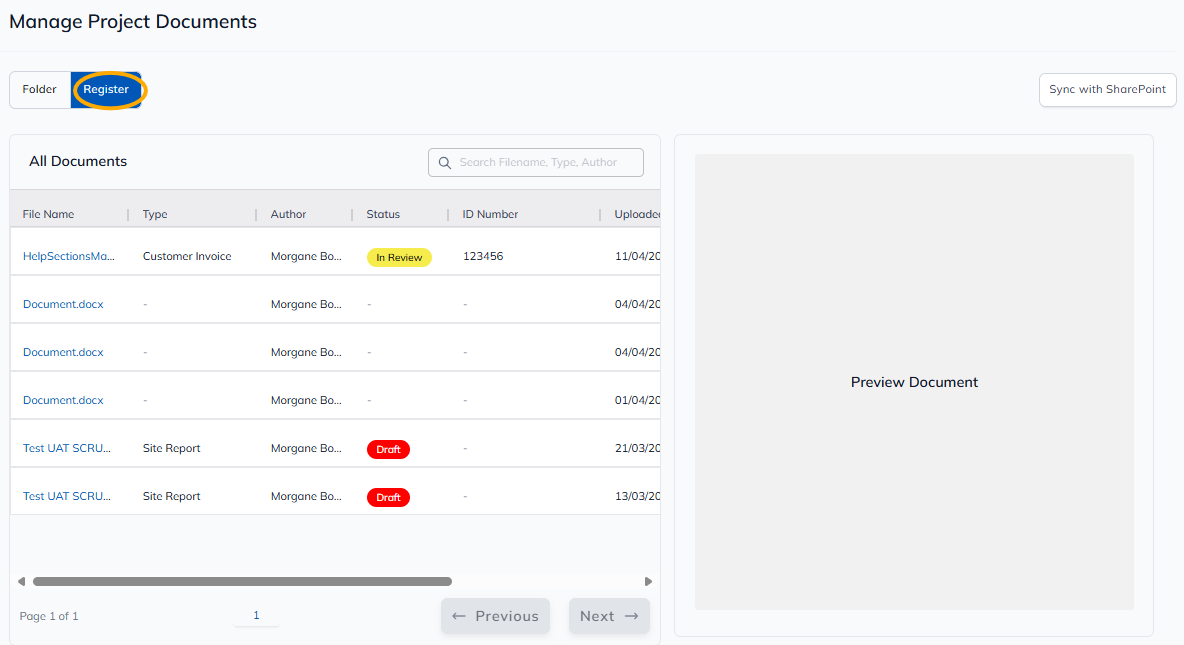1184x645 pixels.
Task: Switch to the Folder view
Action: (40, 90)
